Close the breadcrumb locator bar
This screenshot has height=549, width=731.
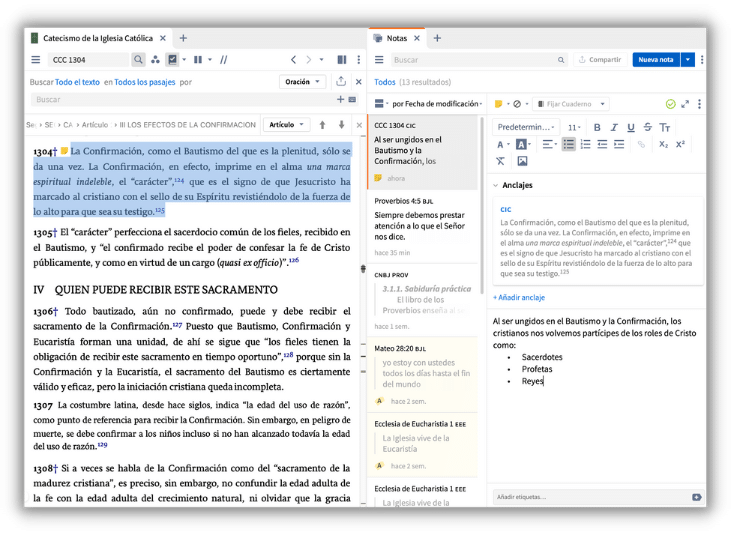click(x=359, y=125)
